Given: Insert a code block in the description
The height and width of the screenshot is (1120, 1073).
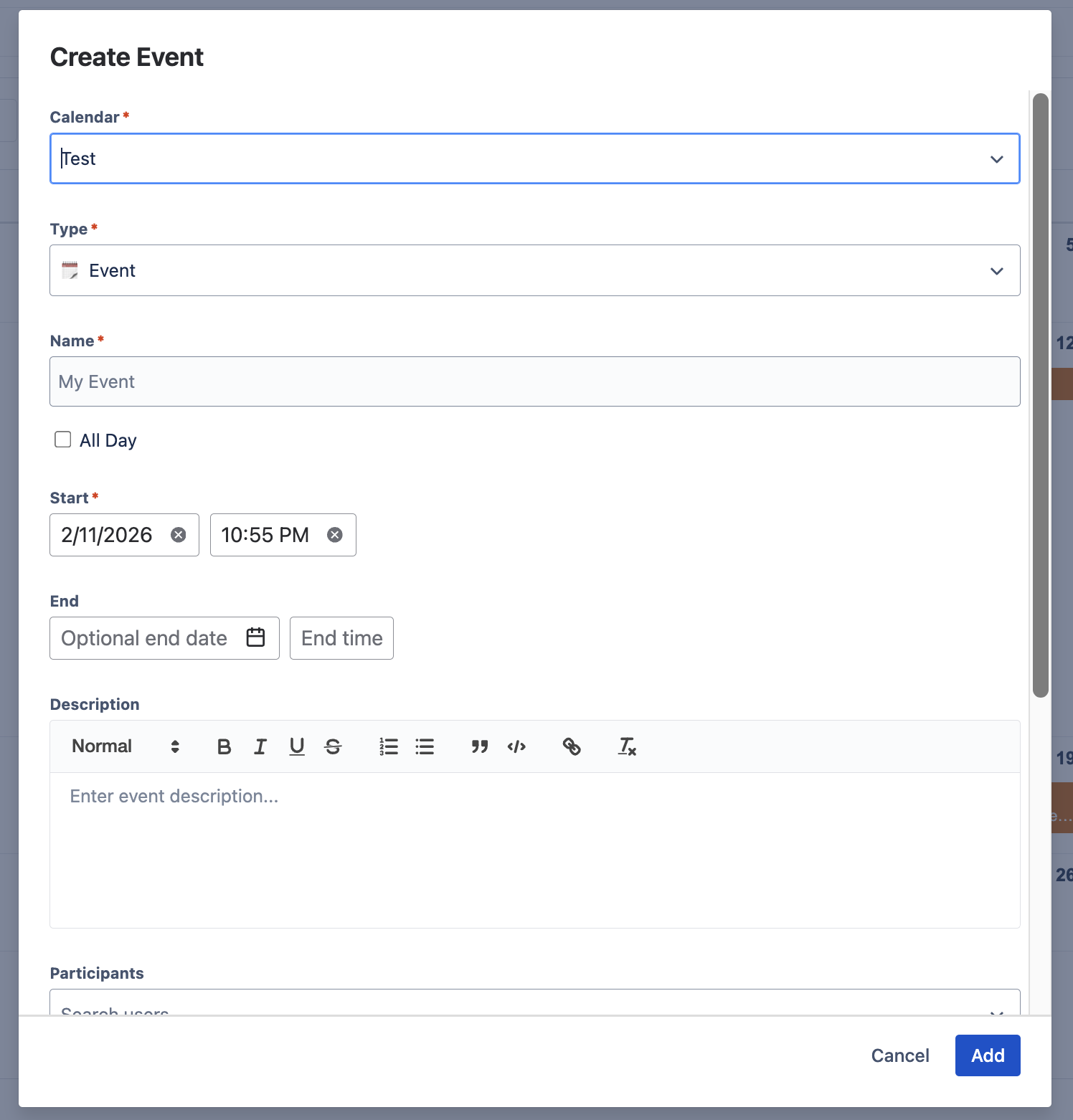Looking at the screenshot, I should tap(516, 746).
